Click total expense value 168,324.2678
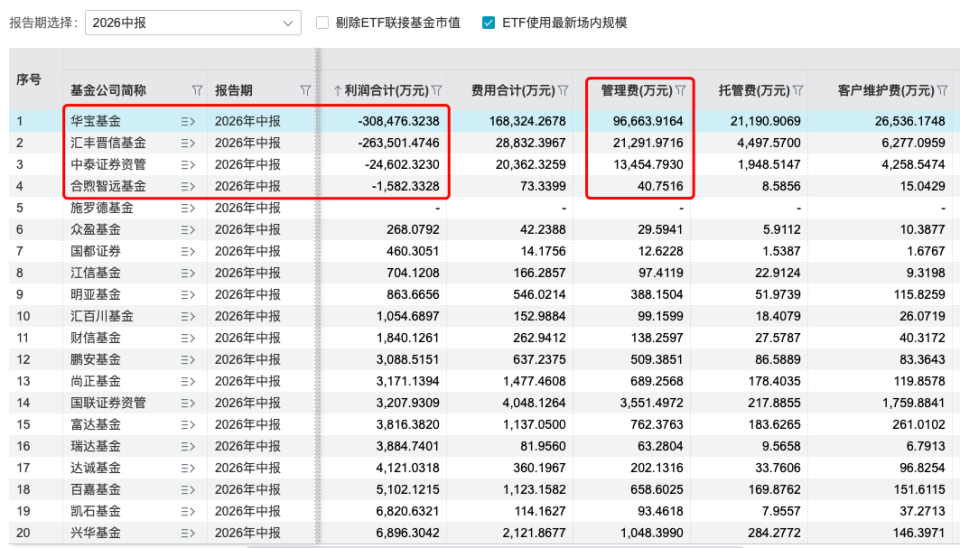 click(x=527, y=121)
